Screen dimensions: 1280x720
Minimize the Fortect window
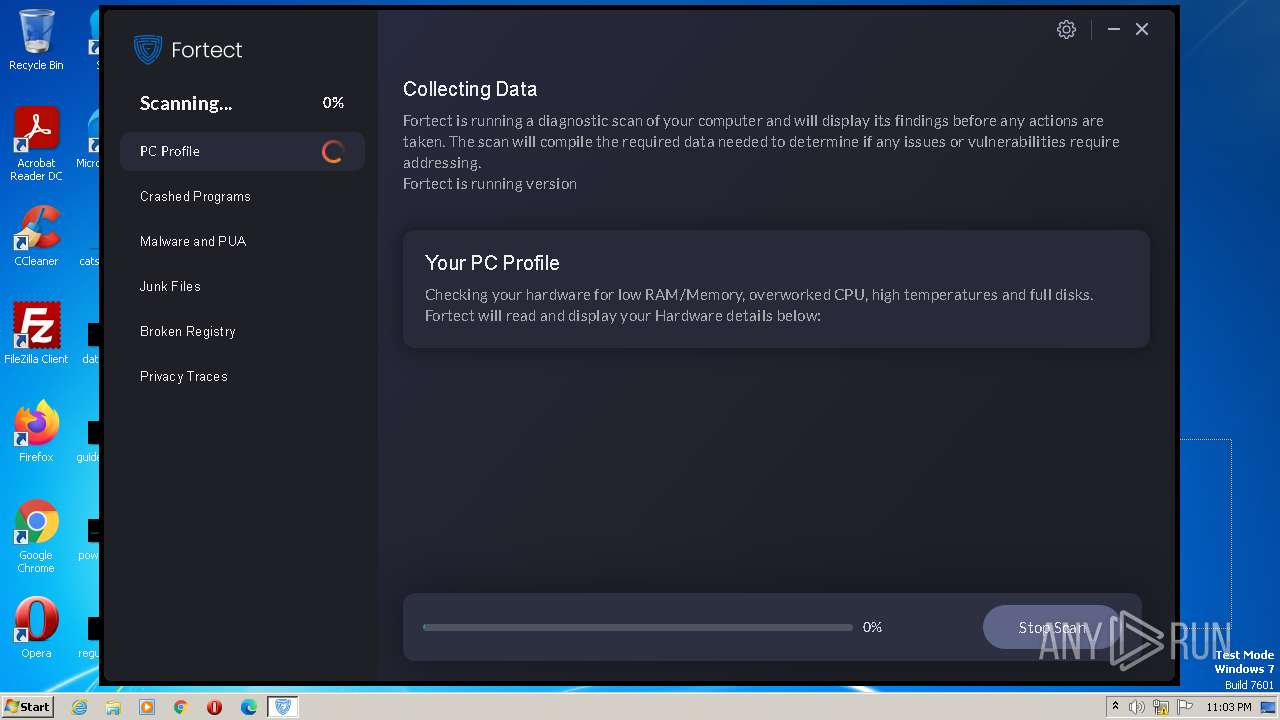coord(1114,30)
